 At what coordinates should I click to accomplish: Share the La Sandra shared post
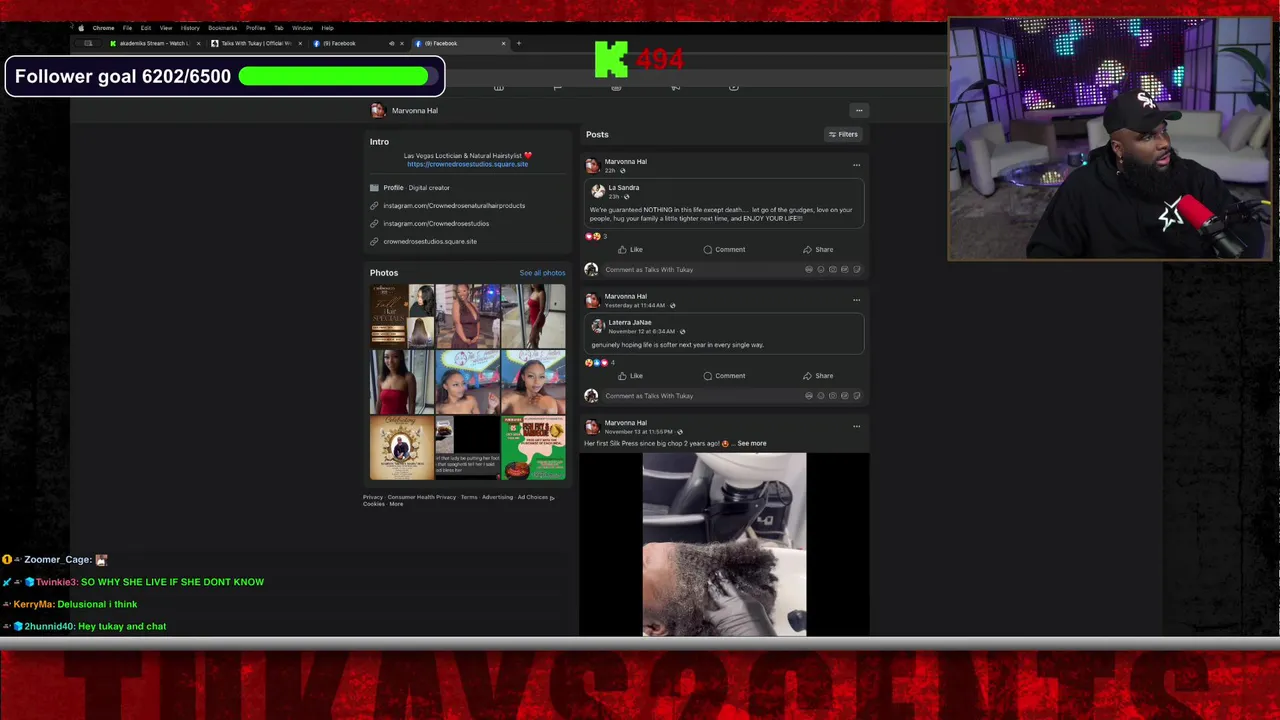pyautogui.click(x=818, y=249)
